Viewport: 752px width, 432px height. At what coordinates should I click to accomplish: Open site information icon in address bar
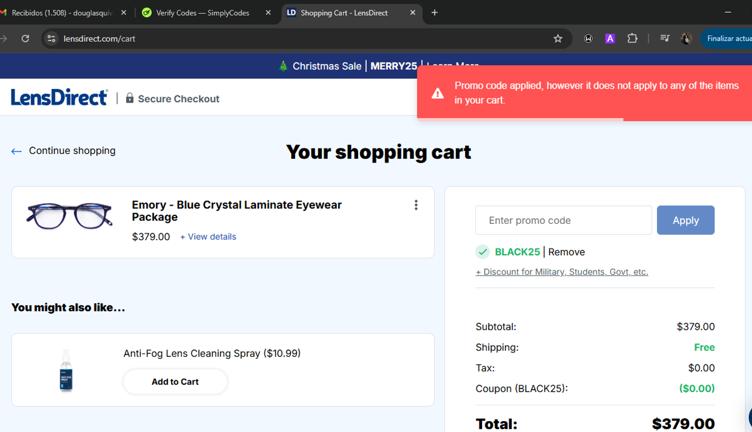click(51, 38)
